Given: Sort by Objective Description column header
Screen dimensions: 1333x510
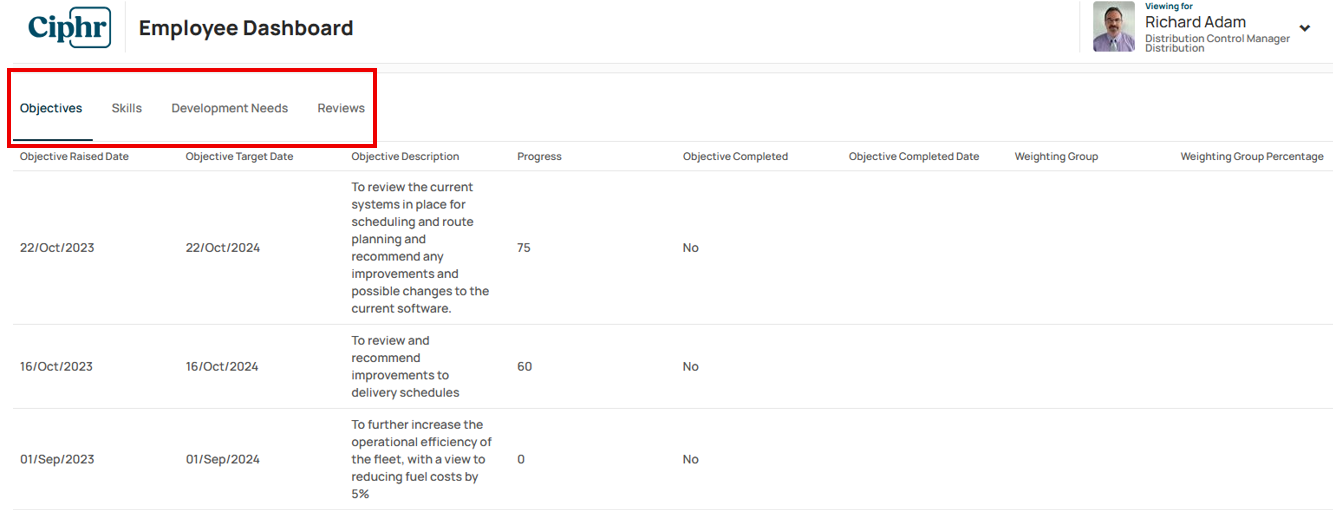Looking at the screenshot, I should tap(405, 156).
